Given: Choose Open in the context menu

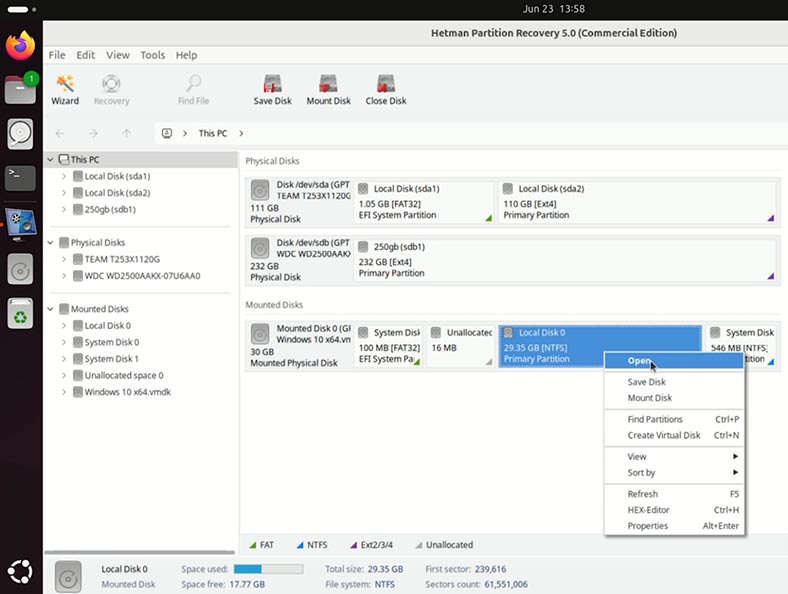Looking at the screenshot, I should tap(673, 360).
